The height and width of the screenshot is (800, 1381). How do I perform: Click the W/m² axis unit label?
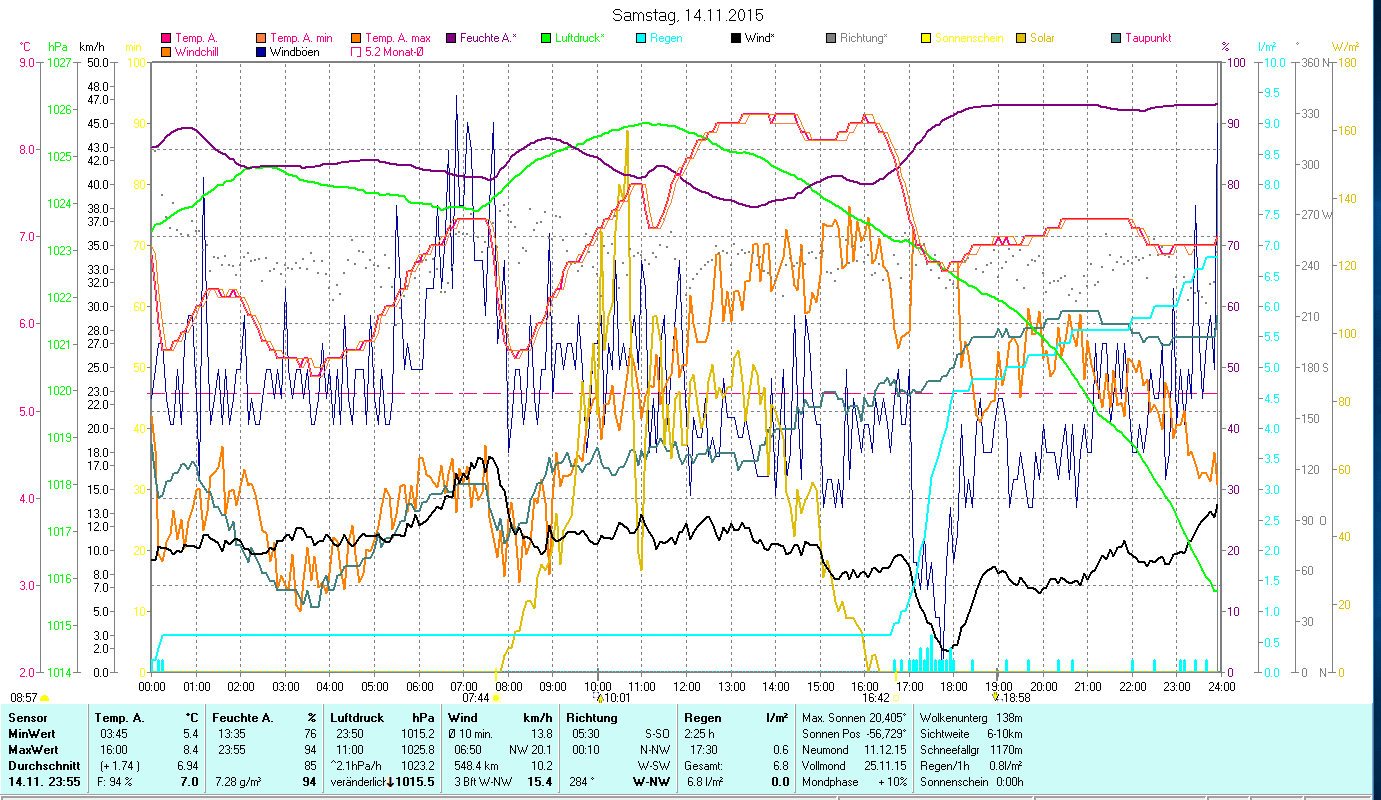coord(1344,47)
